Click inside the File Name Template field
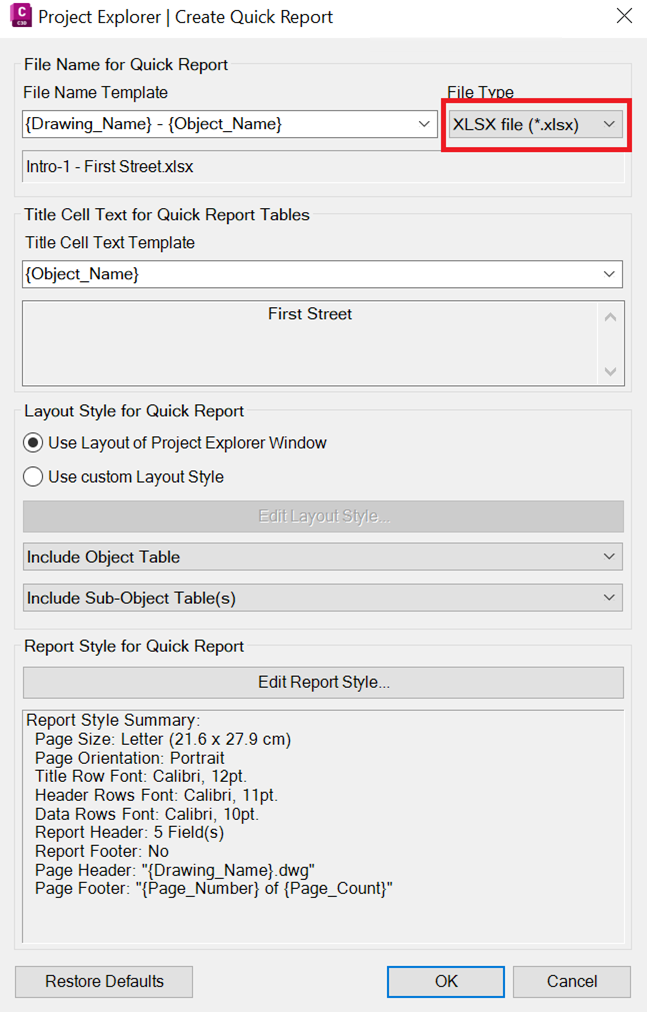 click(x=215, y=124)
